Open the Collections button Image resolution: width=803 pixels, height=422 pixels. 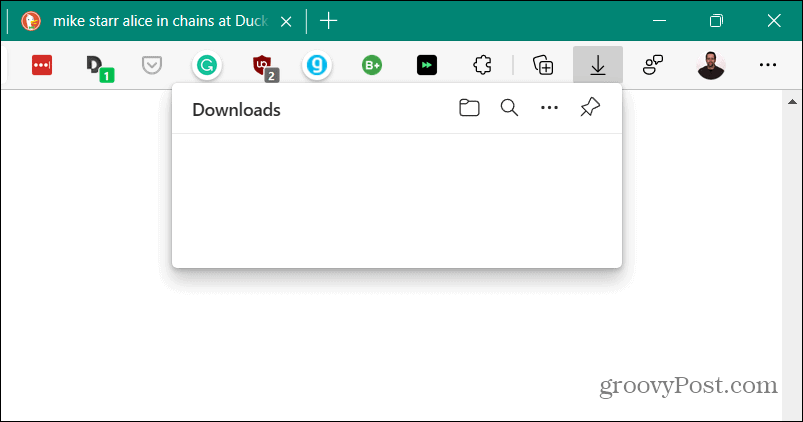[x=543, y=65]
